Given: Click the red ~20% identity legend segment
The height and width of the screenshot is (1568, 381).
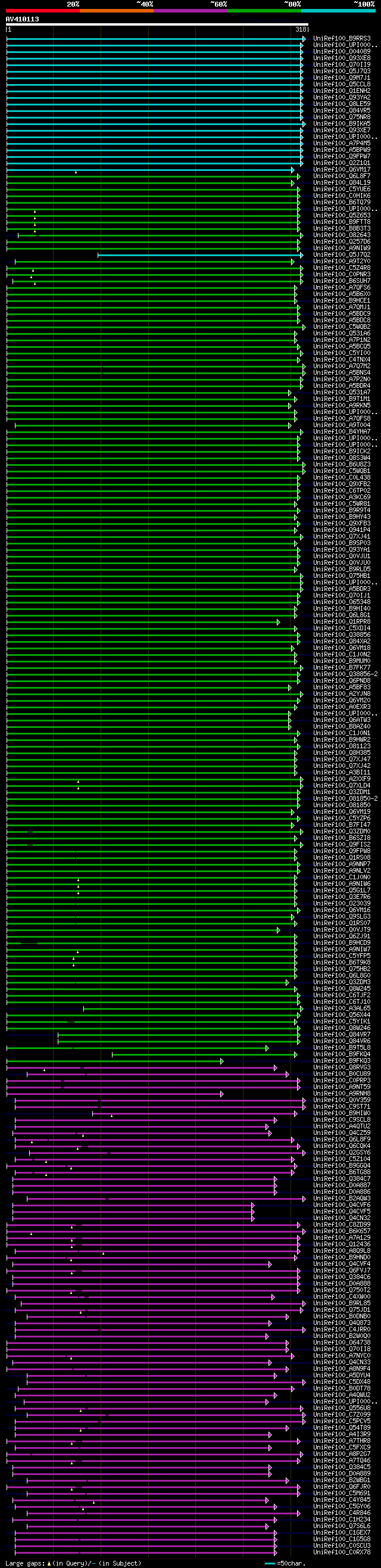Looking at the screenshot, I should click(x=43, y=11).
